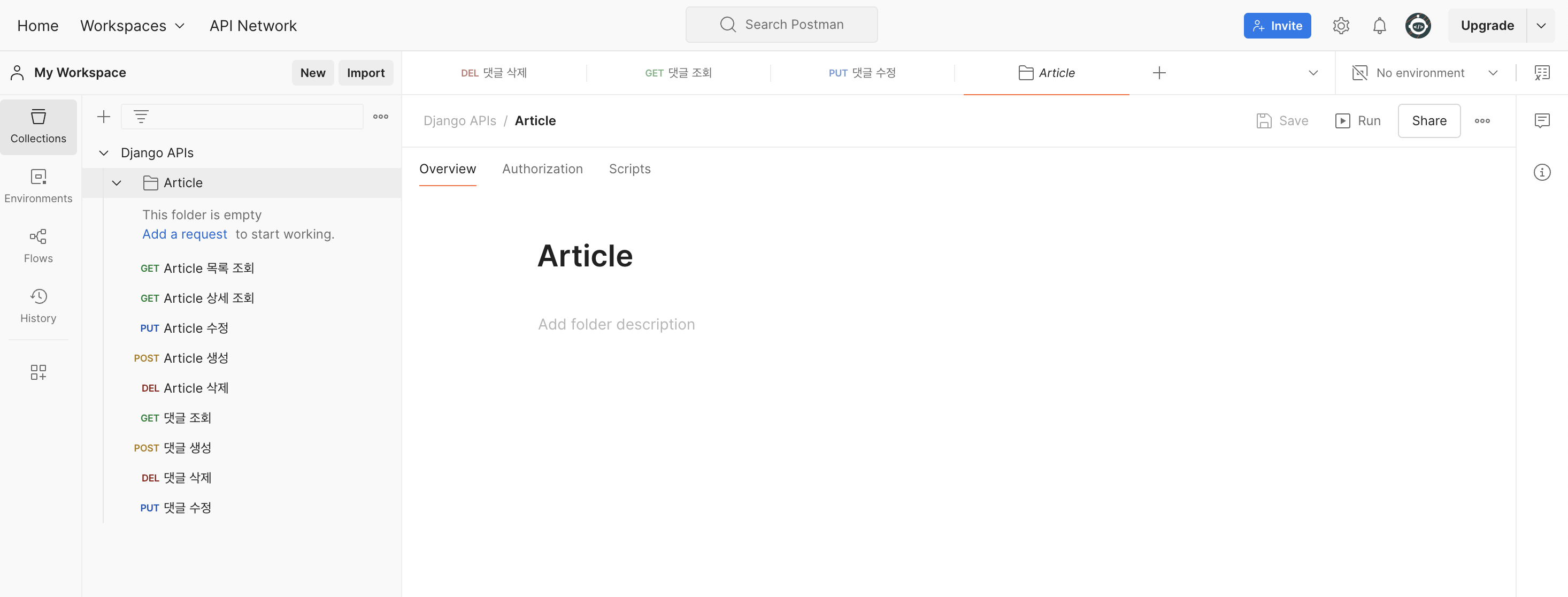The height and width of the screenshot is (597, 1568).
Task: Click the collections filter search field
Action: point(242,117)
